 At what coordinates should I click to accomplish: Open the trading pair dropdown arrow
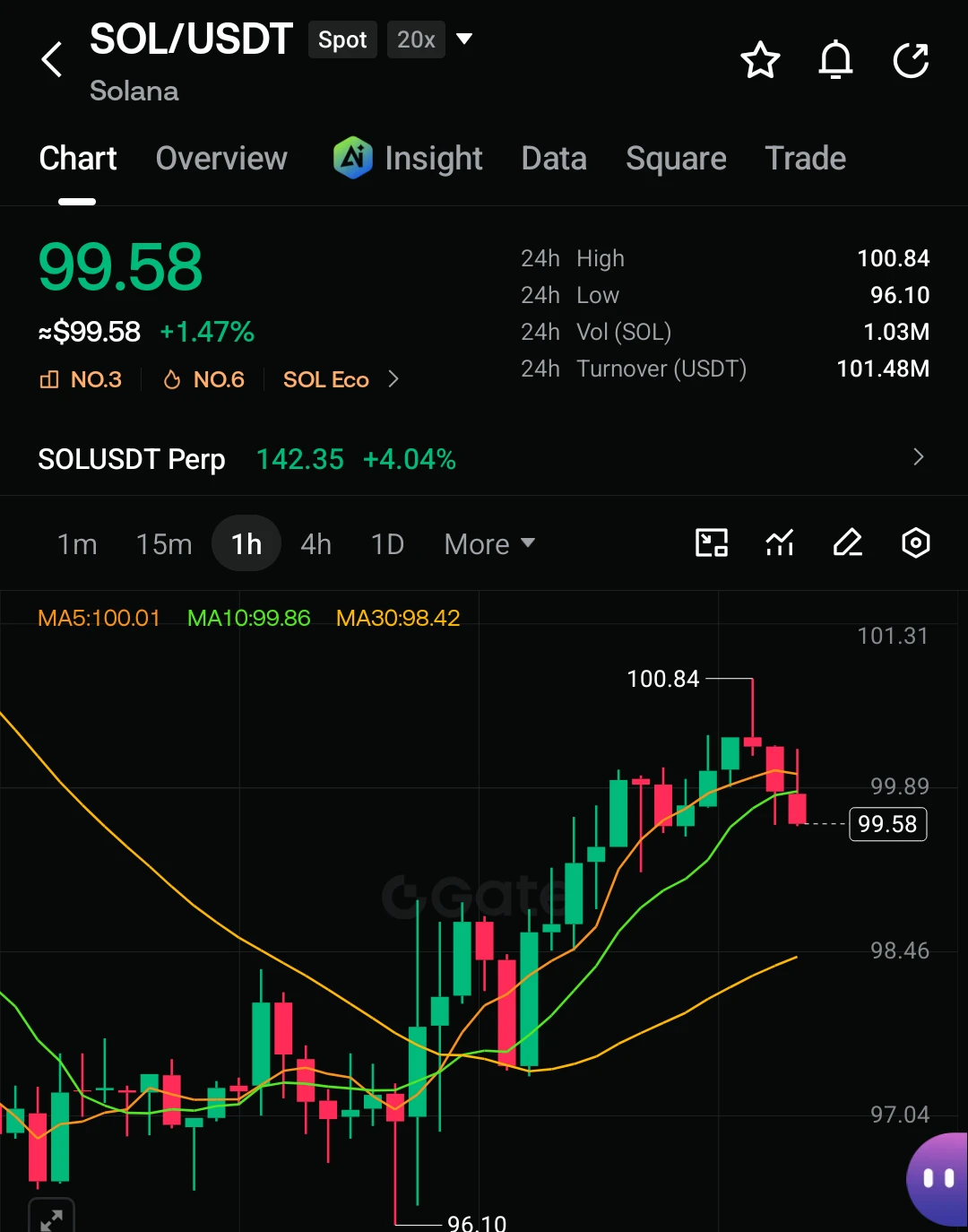464,39
